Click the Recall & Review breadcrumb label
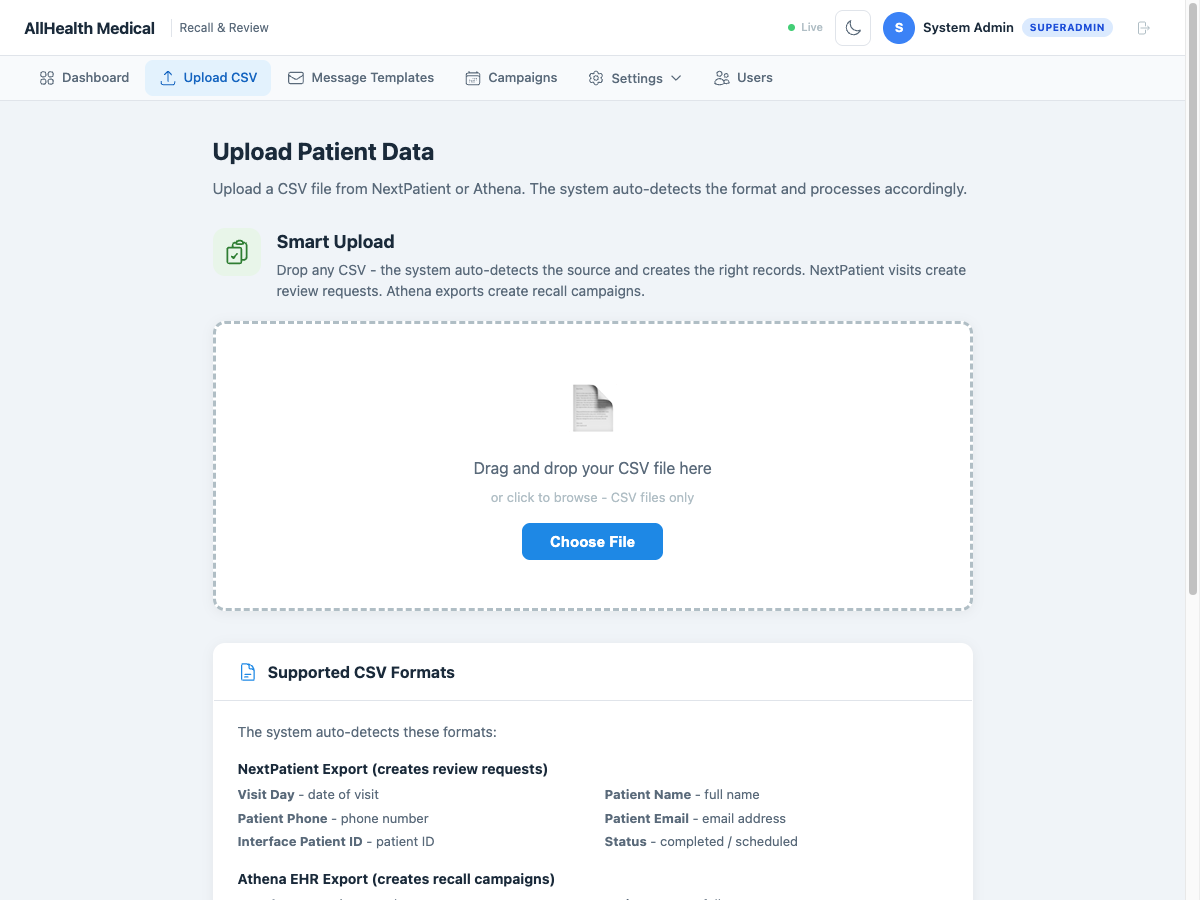1200x900 pixels. tap(223, 27)
